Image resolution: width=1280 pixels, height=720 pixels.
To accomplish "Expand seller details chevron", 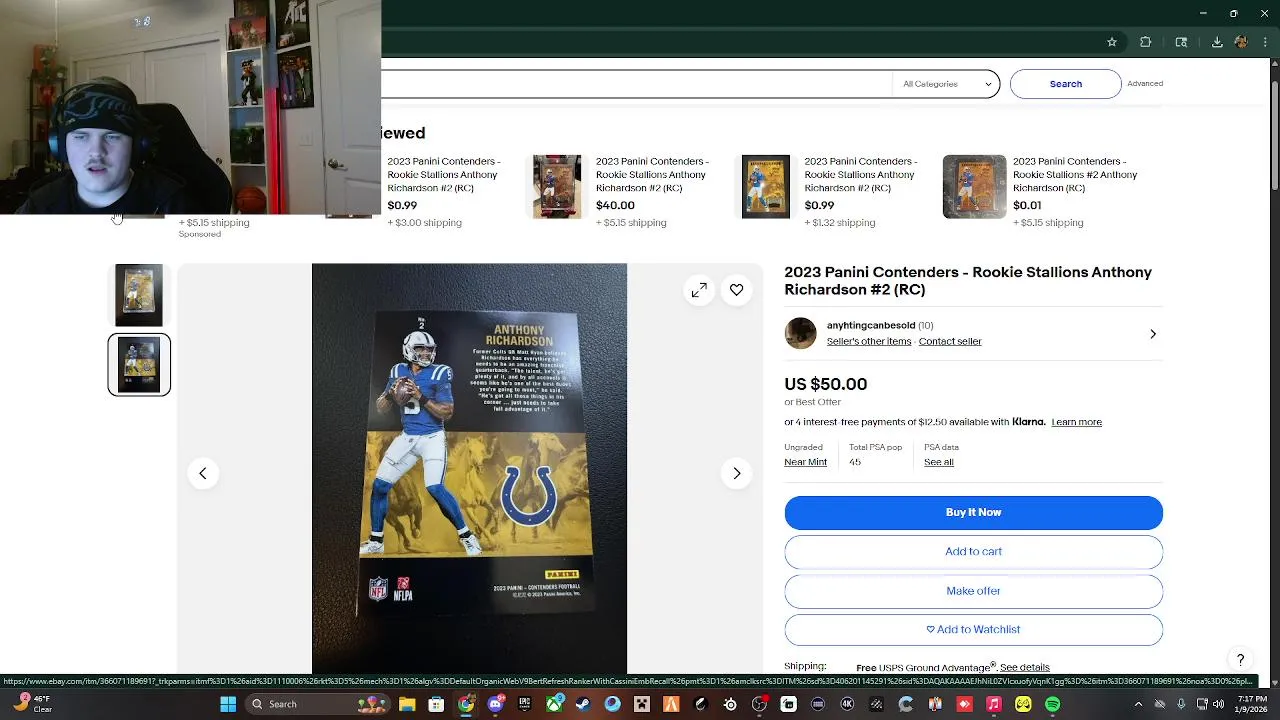I will click(x=1152, y=334).
